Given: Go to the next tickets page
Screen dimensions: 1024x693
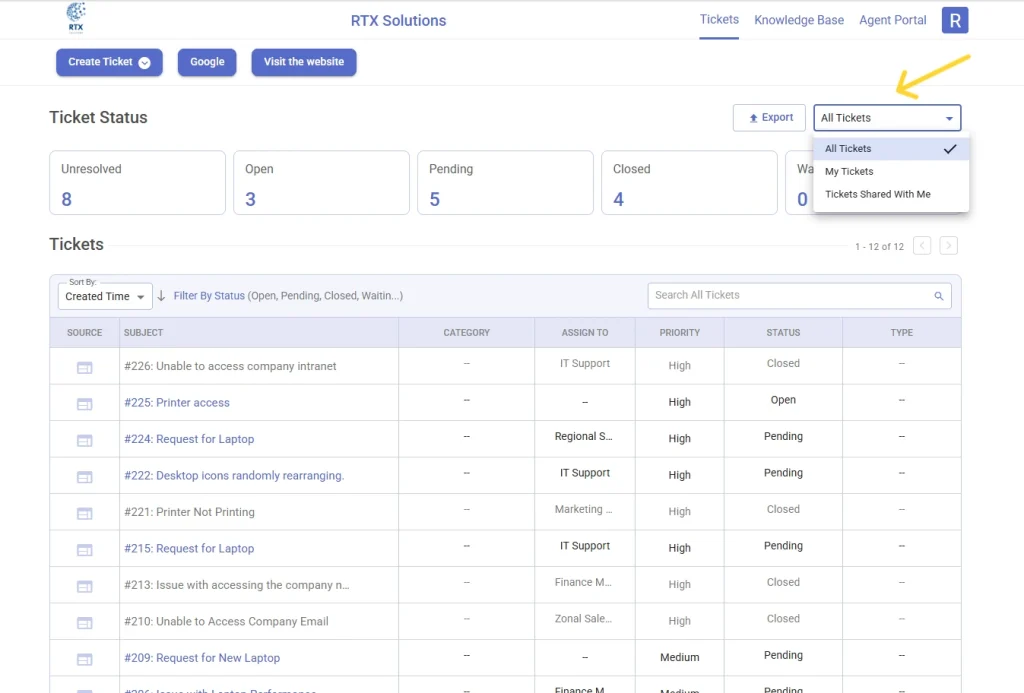Looking at the screenshot, I should coord(948,246).
